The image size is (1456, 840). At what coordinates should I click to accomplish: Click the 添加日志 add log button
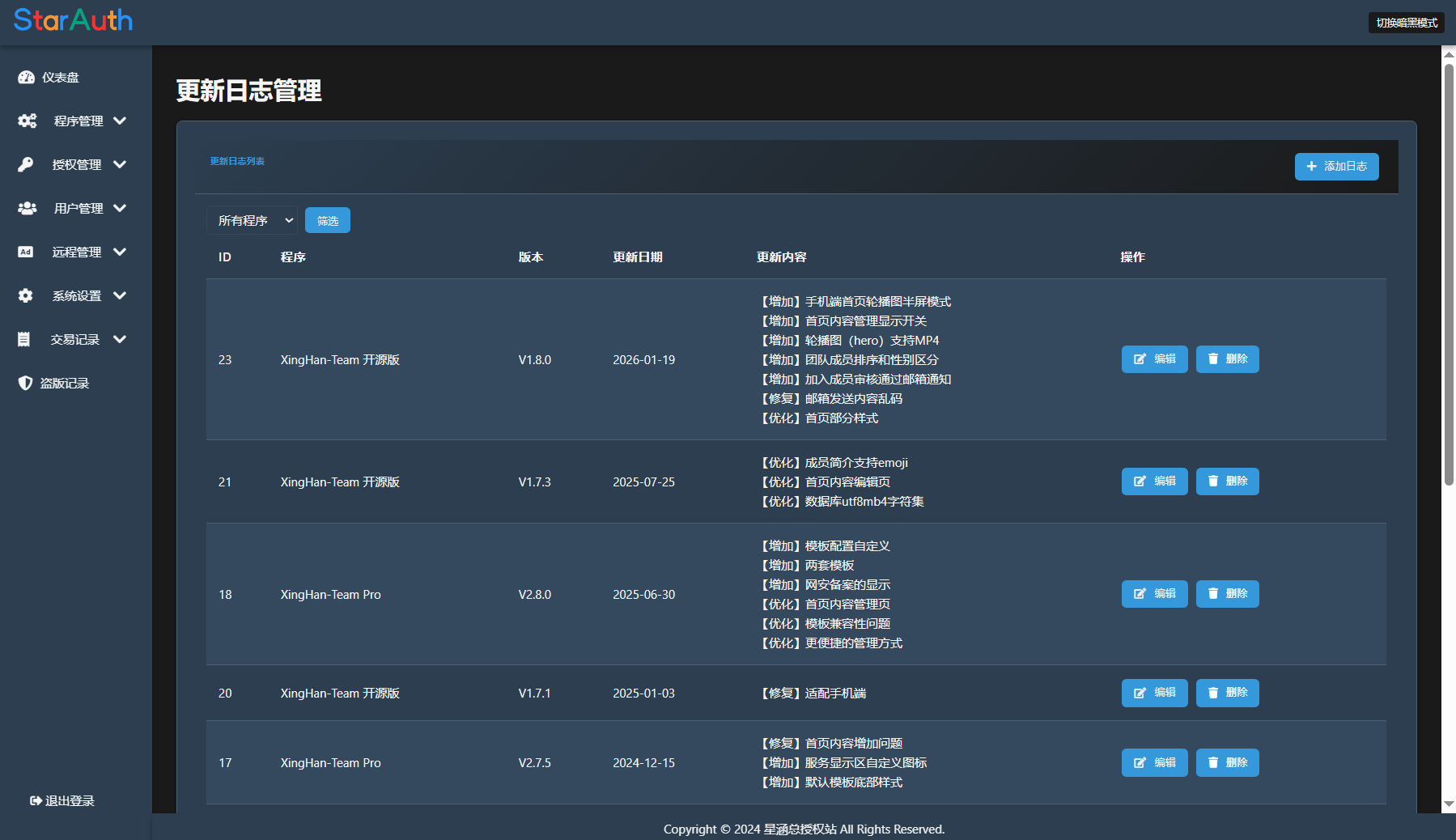tap(1336, 167)
